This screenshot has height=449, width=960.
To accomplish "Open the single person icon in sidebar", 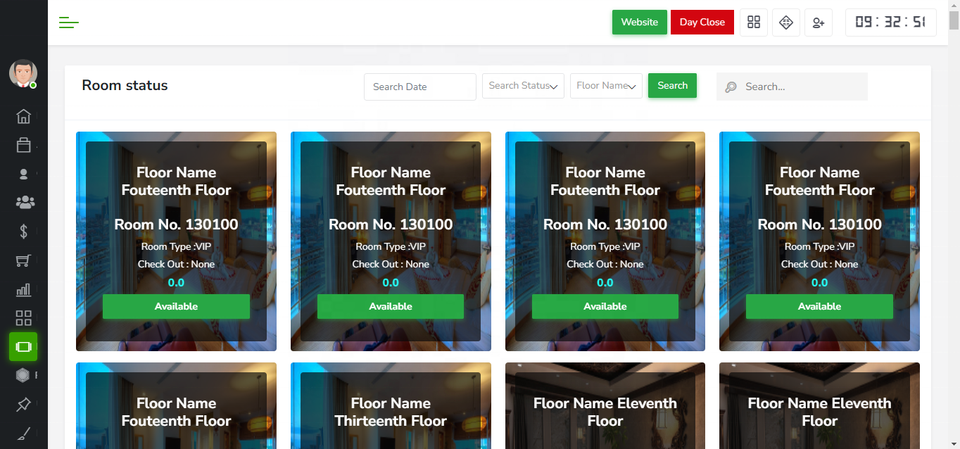I will pyautogui.click(x=23, y=174).
